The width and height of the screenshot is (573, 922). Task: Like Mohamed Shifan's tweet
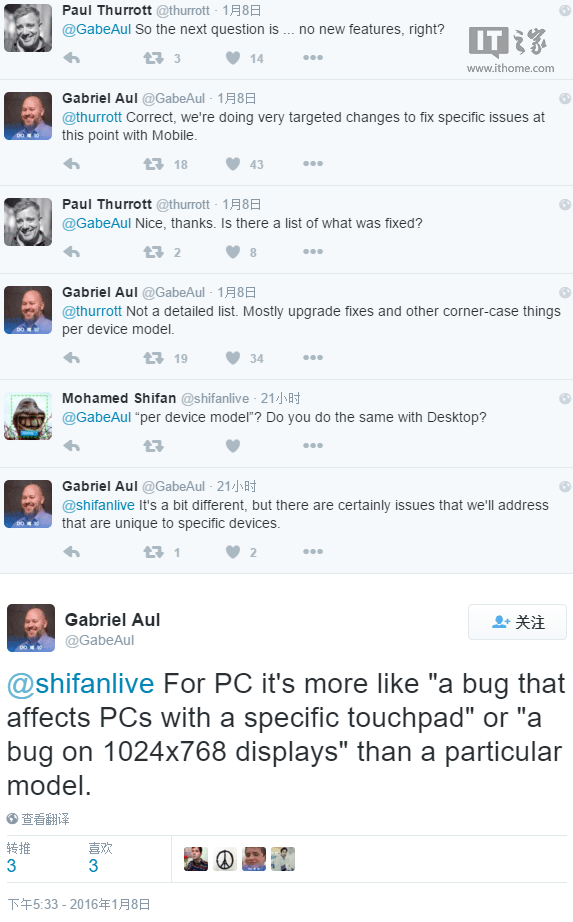tap(233, 446)
